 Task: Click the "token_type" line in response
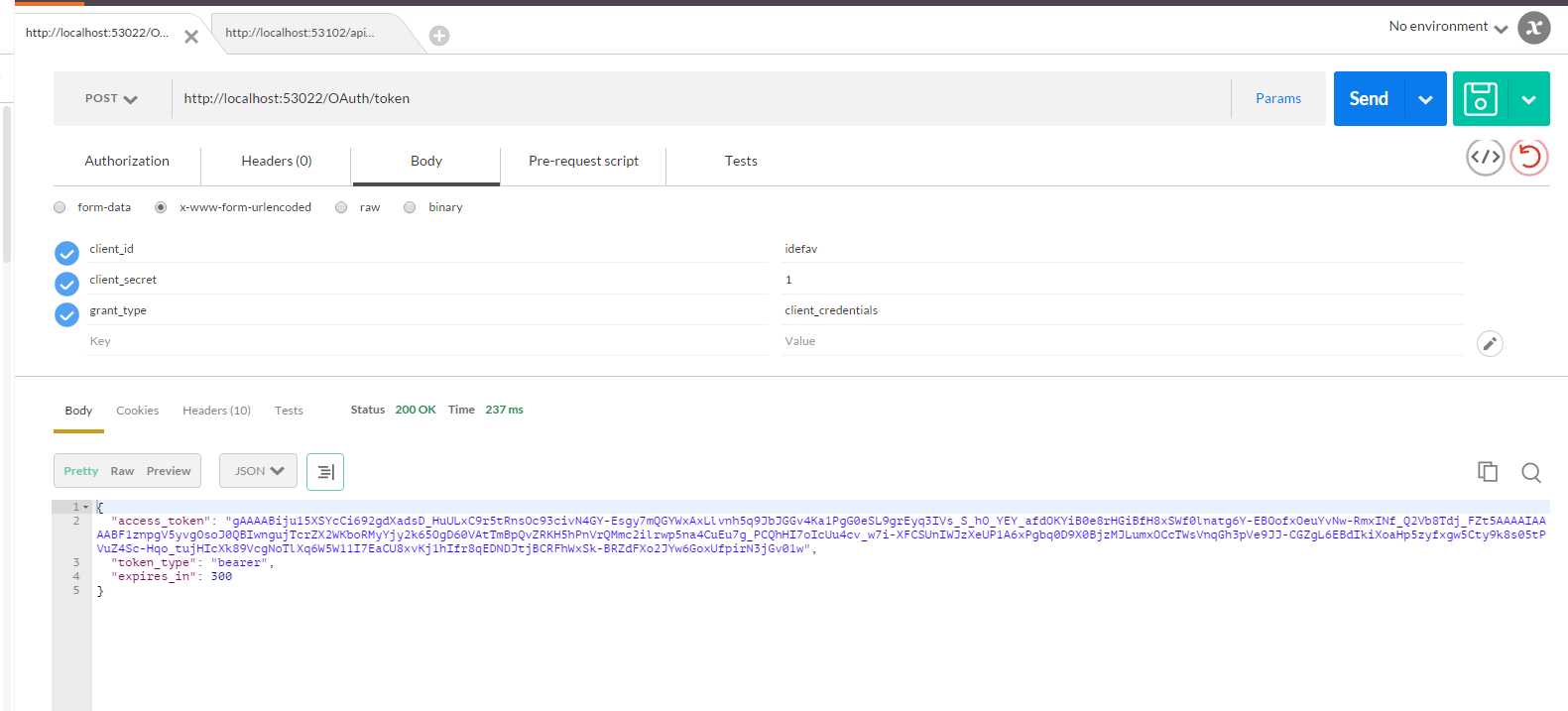192,562
